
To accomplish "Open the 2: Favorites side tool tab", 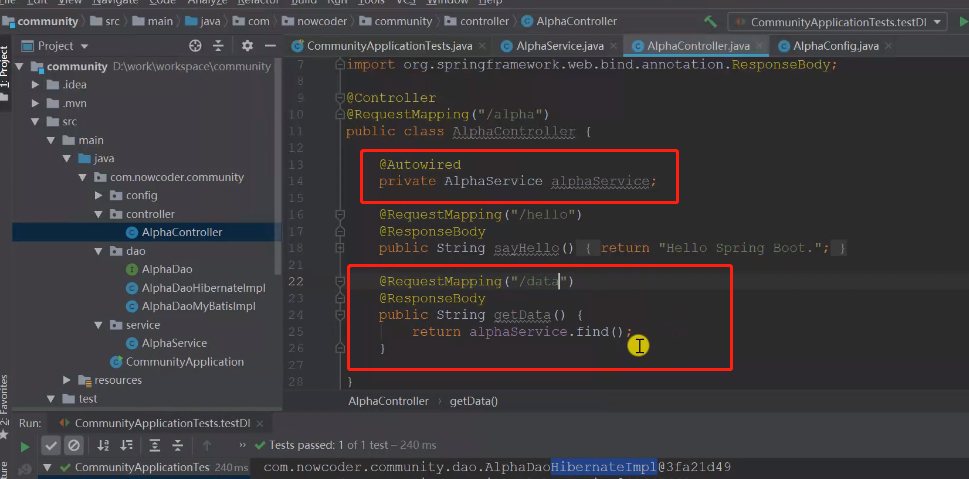I will [x=5, y=405].
